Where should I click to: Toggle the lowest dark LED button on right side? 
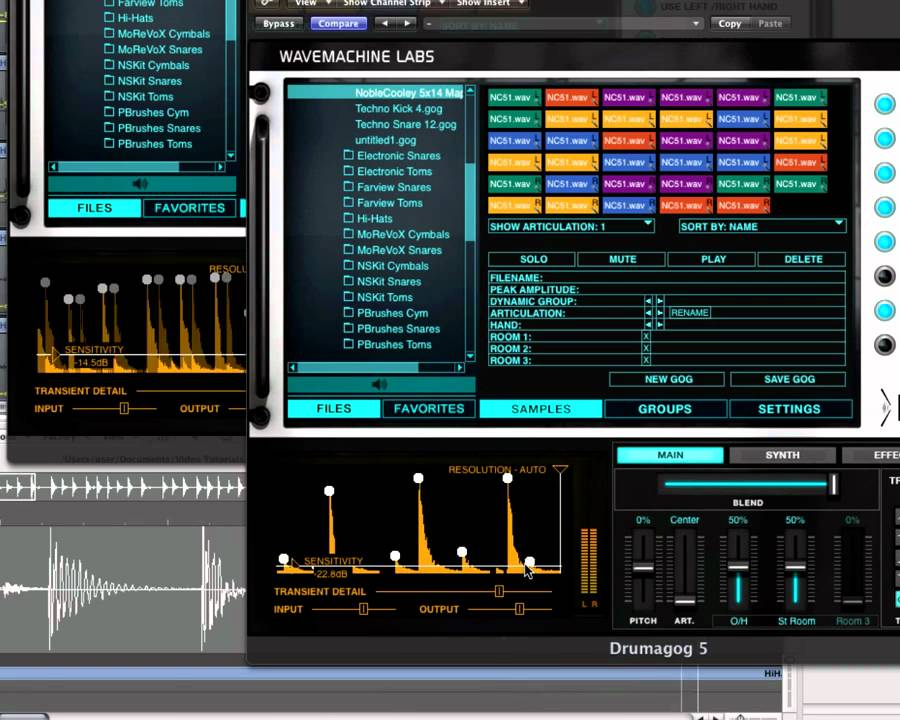[885, 345]
